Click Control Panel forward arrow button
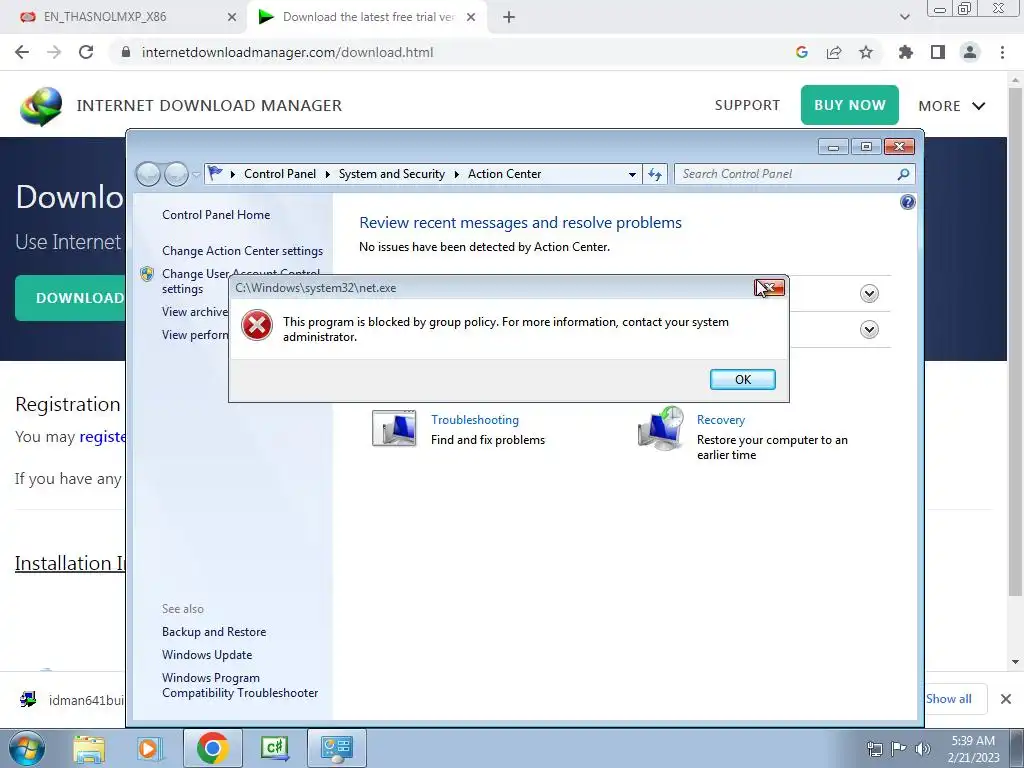This screenshot has width=1024, height=768. [176, 174]
